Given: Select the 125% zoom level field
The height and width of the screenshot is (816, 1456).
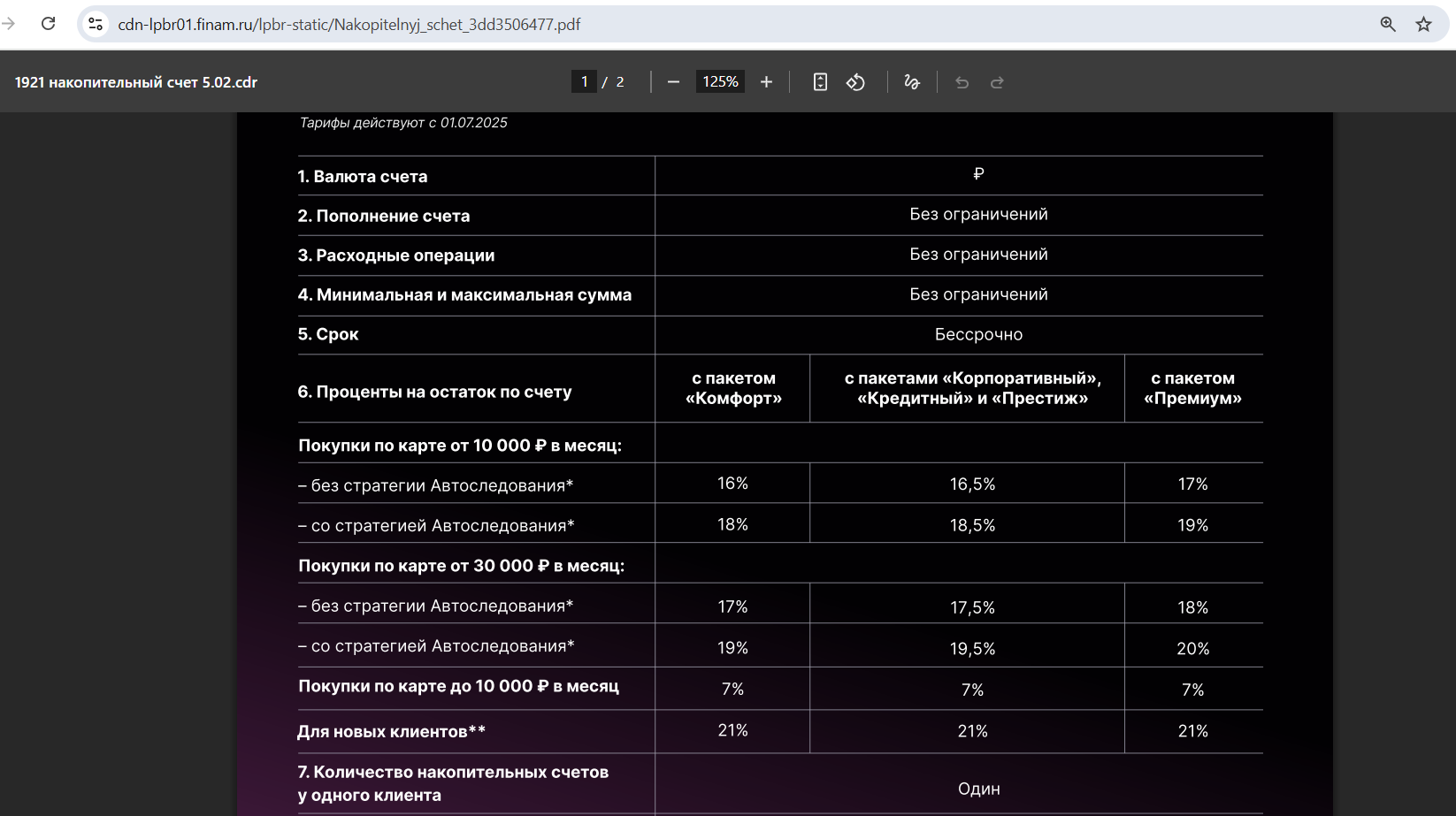Looking at the screenshot, I should [720, 82].
